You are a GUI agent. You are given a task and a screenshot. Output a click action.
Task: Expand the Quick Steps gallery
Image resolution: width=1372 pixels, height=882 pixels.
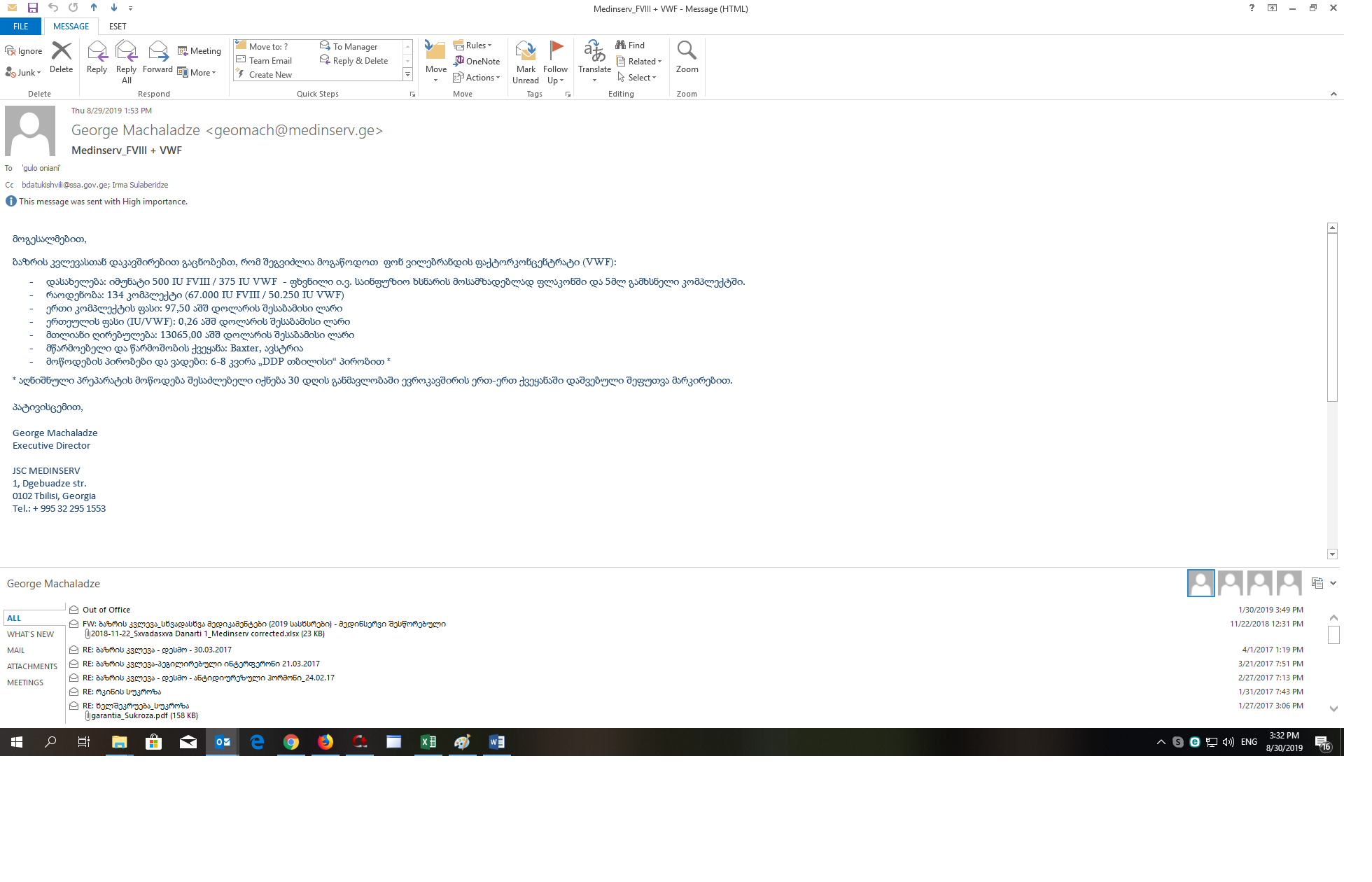pos(407,75)
